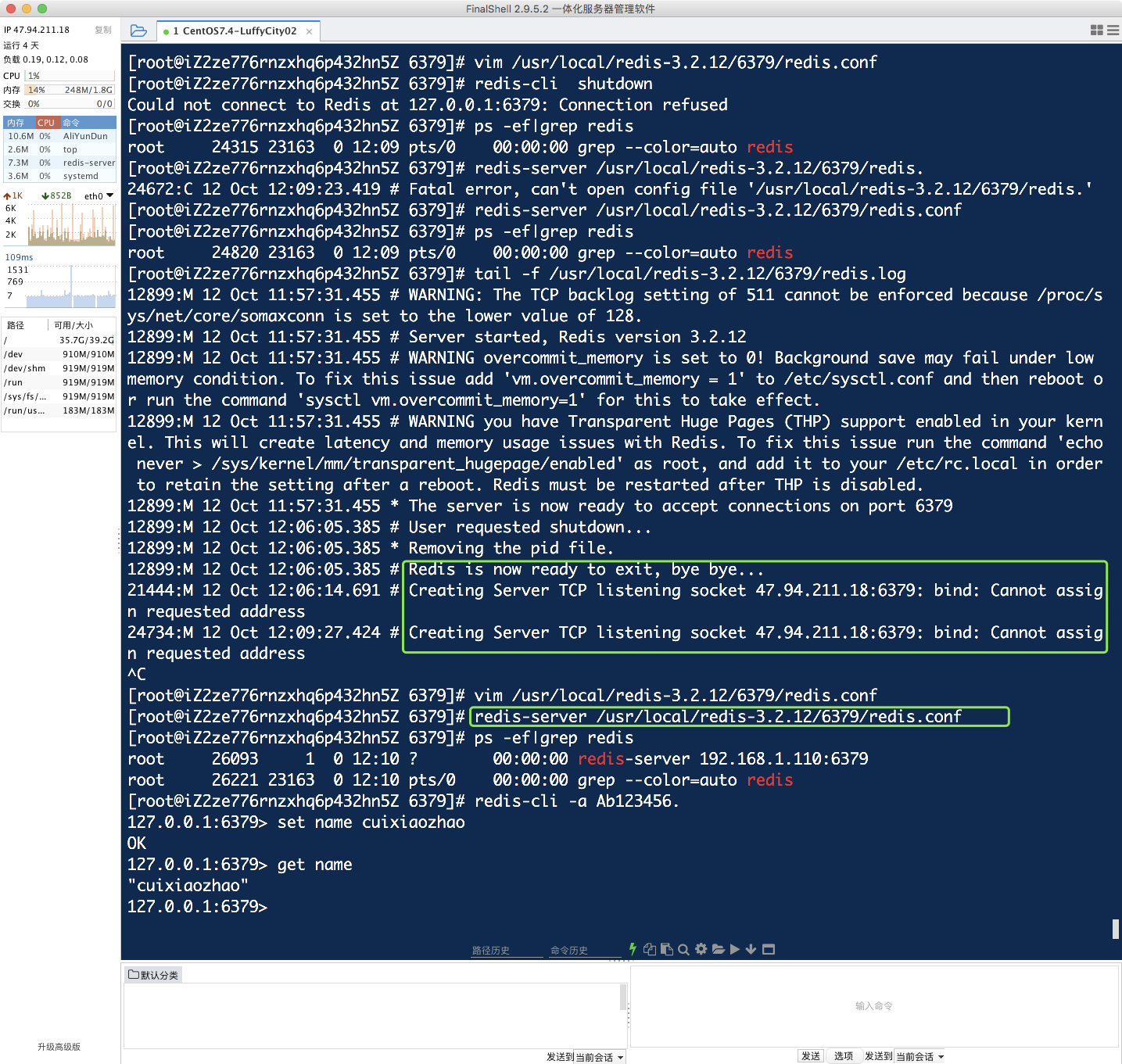Select the / root disk row 35.7G/39.2G
The height and width of the screenshot is (1064, 1122).
coord(59,340)
